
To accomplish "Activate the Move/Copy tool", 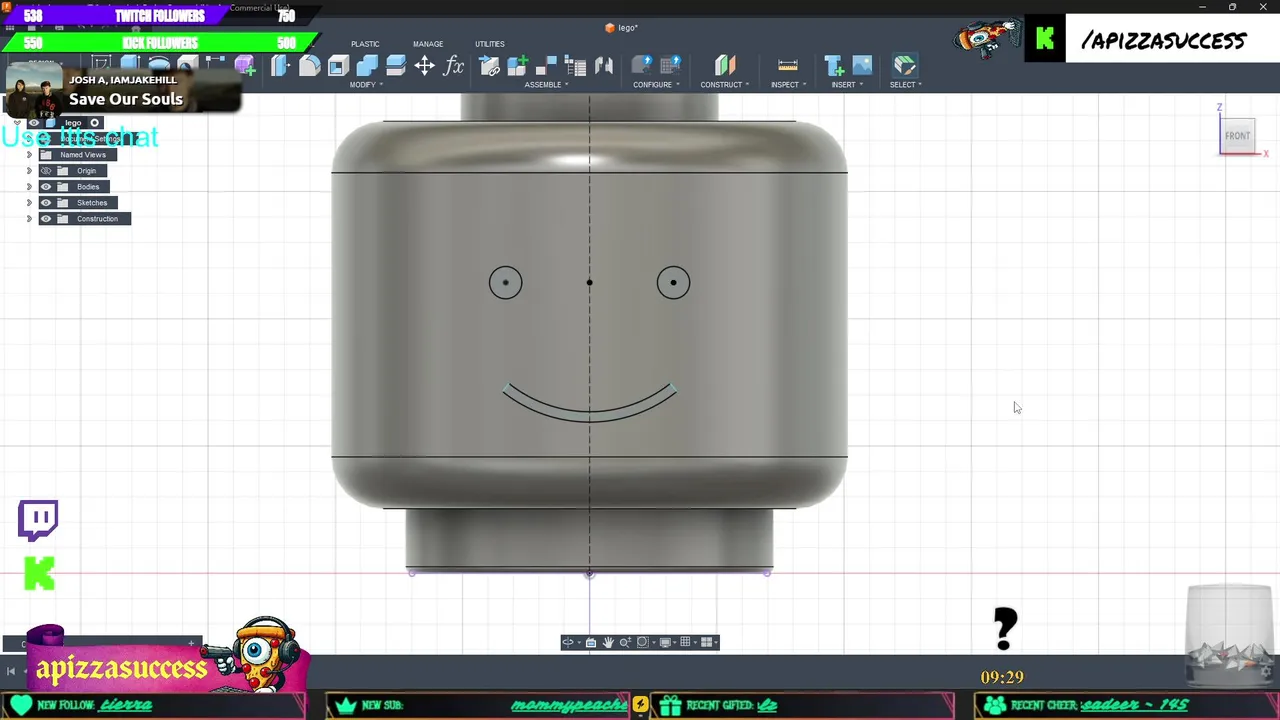I will (x=425, y=66).
